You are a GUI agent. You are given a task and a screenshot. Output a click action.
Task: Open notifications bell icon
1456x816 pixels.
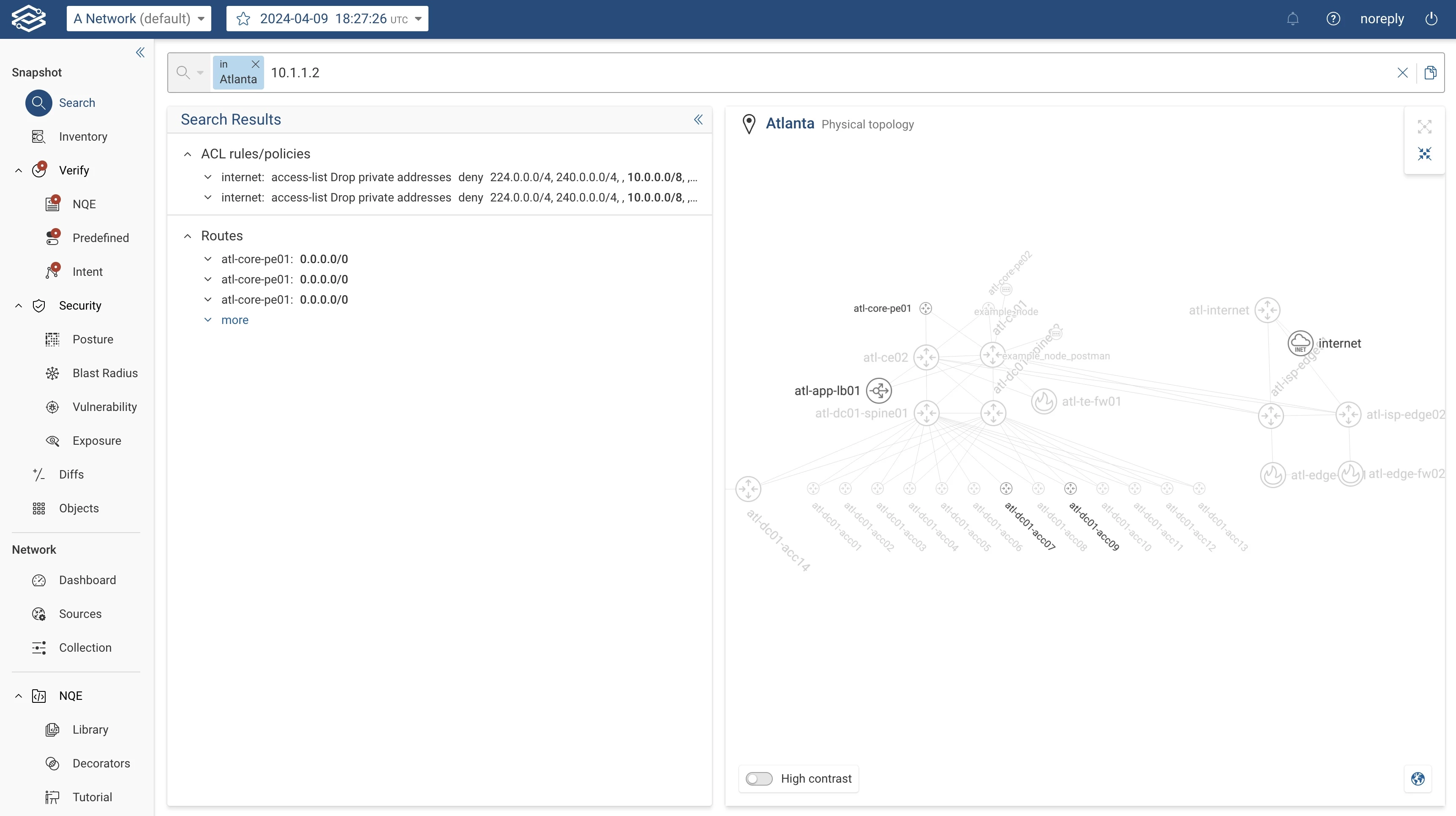(x=1292, y=19)
